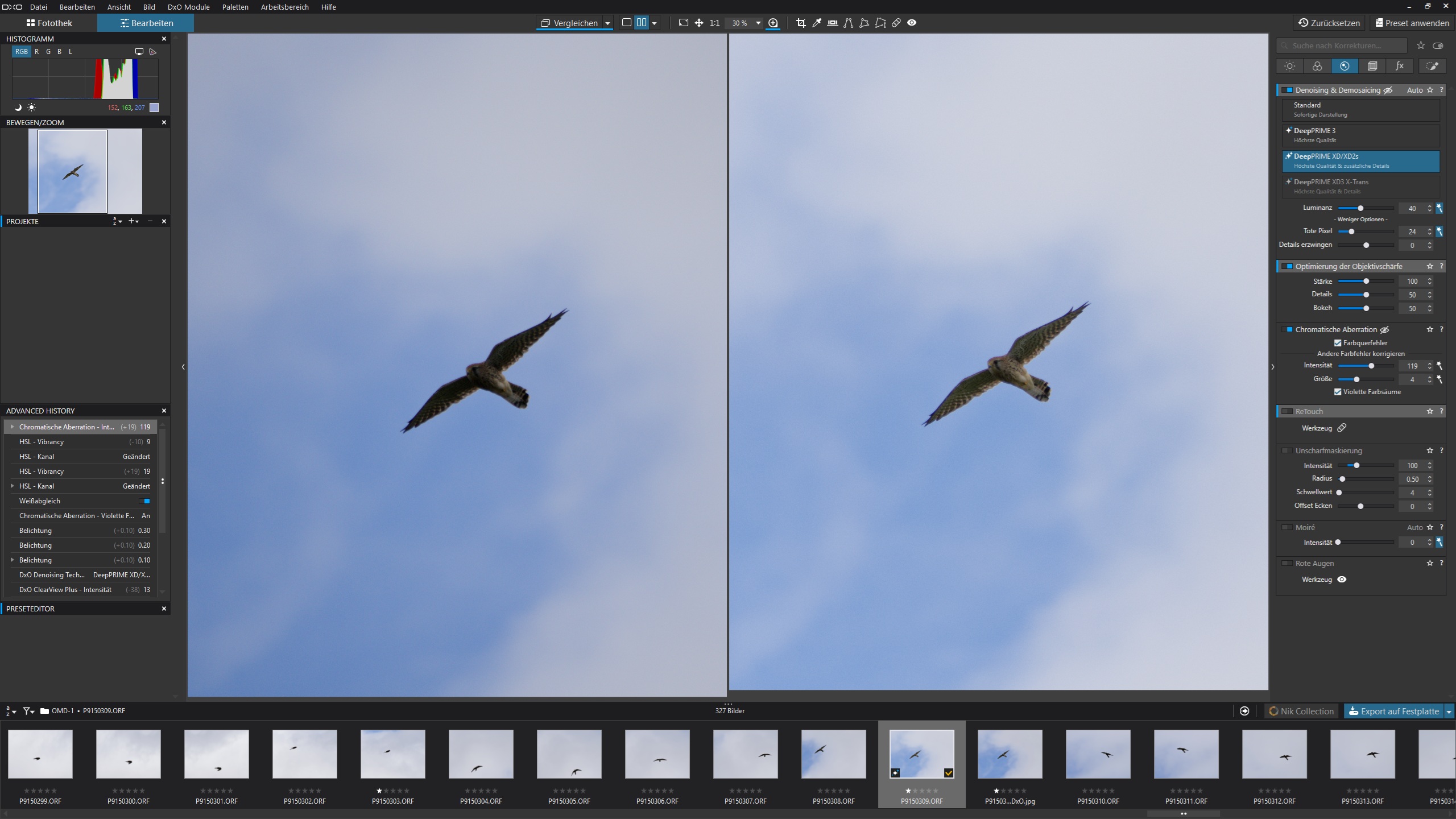Image resolution: width=1456 pixels, height=819 pixels.
Task: Switch to single image view
Action: coord(627,23)
